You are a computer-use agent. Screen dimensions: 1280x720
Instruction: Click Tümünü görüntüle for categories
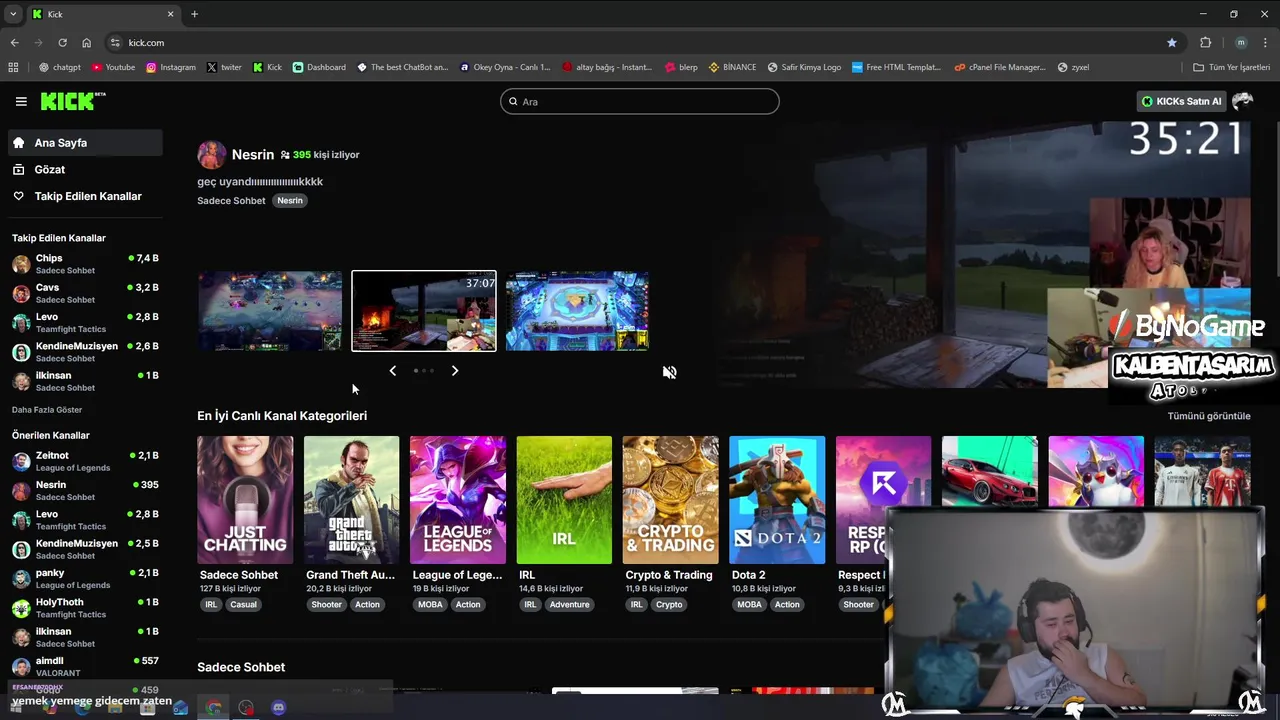1209,416
